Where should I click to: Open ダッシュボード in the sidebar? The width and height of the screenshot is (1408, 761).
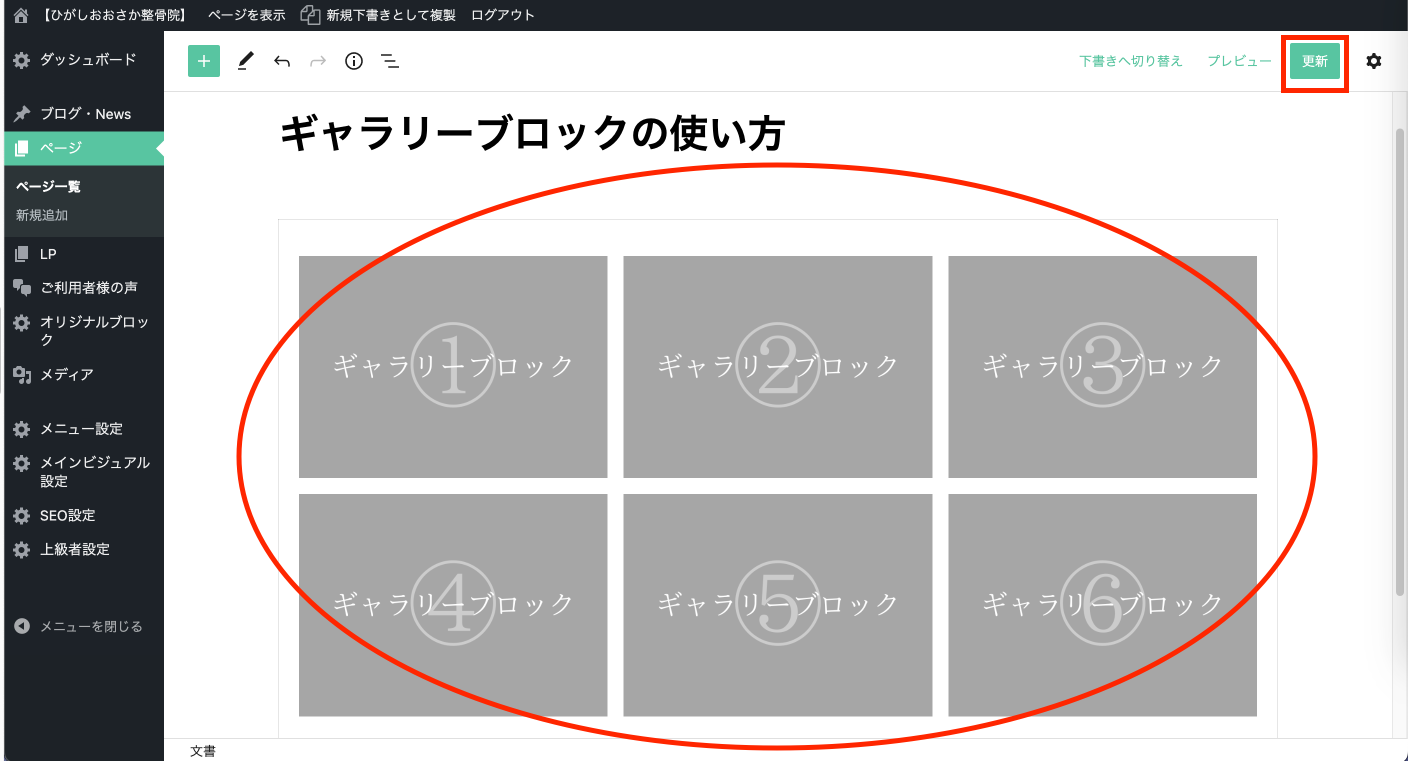[x=87, y=60]
